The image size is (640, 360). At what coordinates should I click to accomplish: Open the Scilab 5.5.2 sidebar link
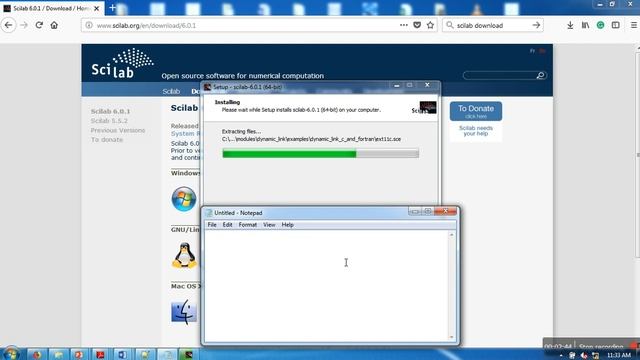pos(109,121)
